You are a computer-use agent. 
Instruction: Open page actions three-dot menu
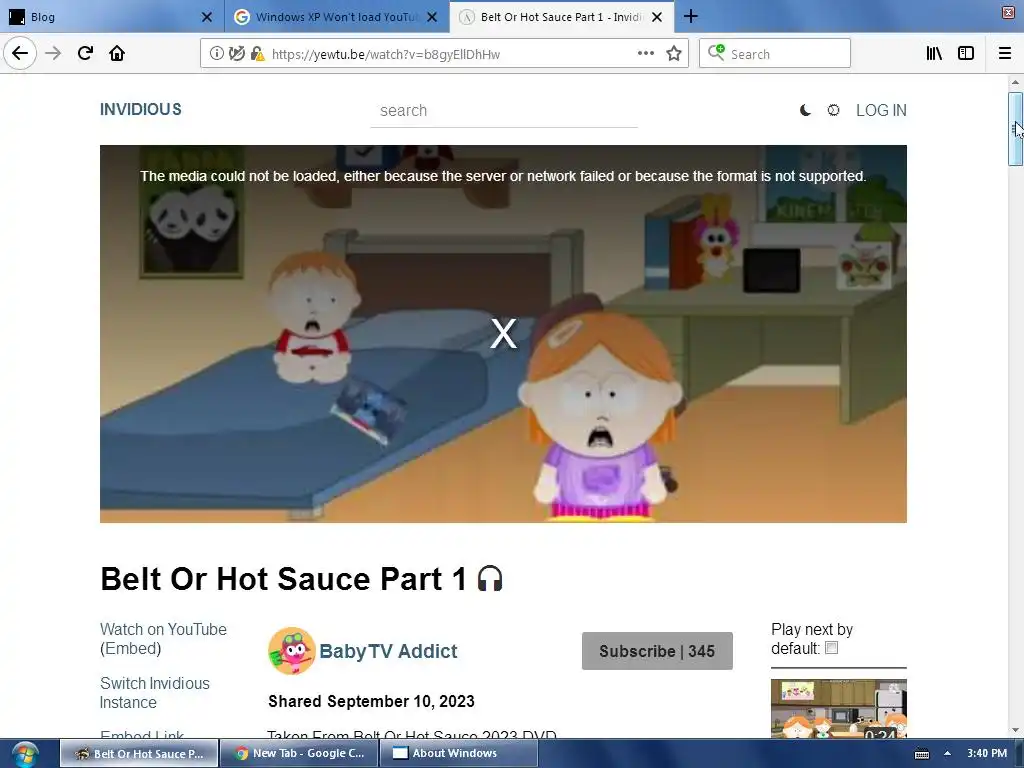645,54
